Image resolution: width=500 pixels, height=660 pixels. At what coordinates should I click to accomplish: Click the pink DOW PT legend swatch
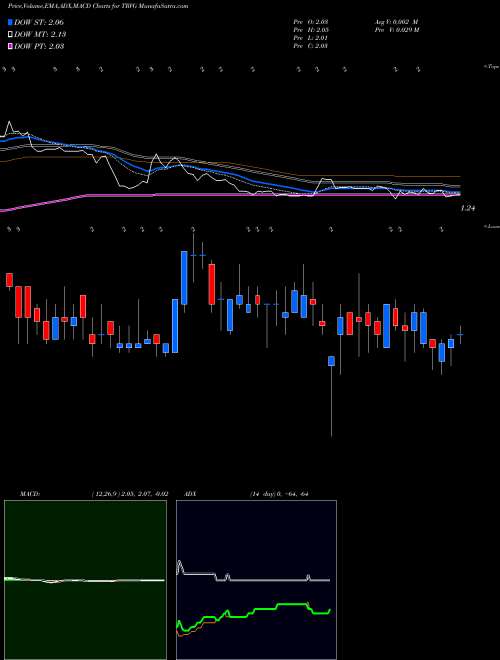pyautogui.click(x=11, y=46)
